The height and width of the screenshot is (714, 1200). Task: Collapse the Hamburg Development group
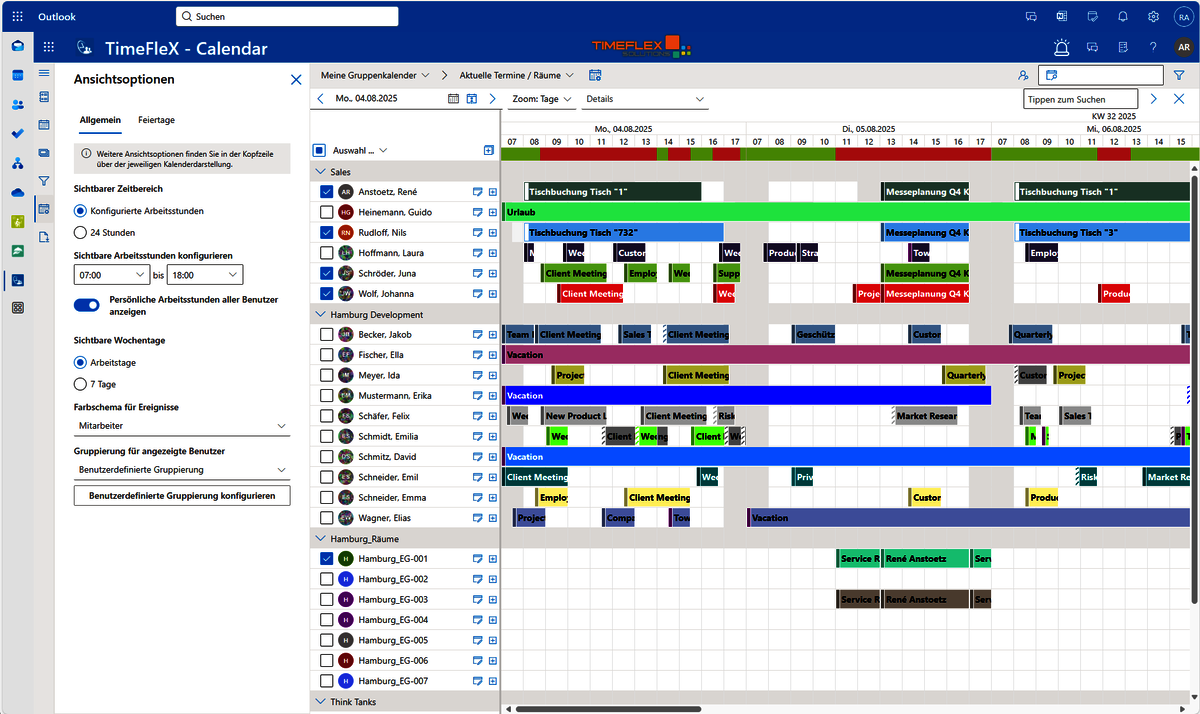point(320,314)
